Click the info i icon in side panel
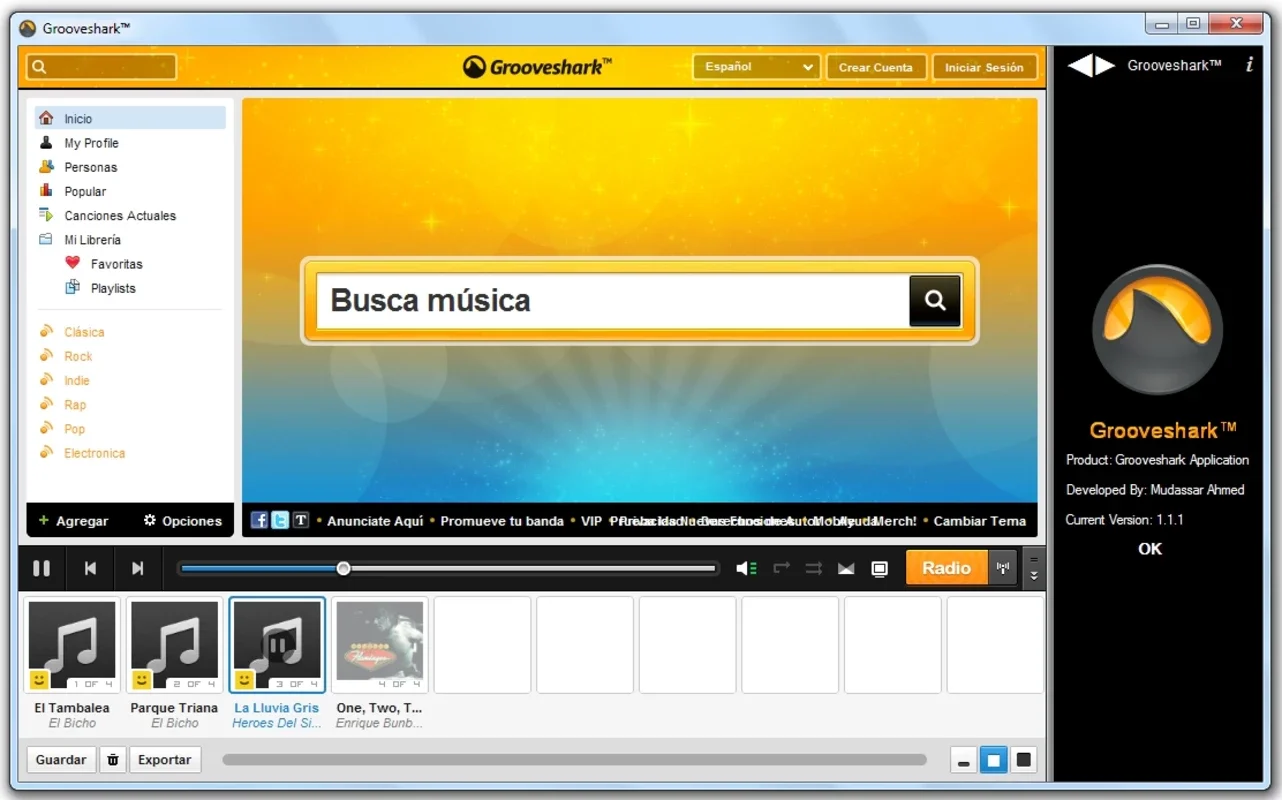 [x=1249, y=65]
